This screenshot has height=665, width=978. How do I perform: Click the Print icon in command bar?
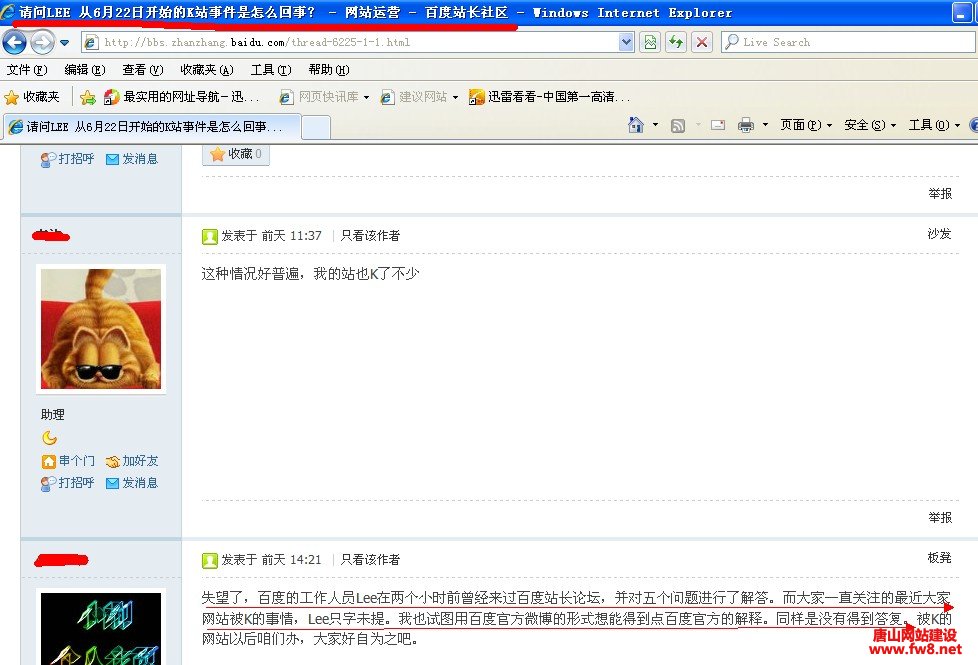[x=745, y=125]
